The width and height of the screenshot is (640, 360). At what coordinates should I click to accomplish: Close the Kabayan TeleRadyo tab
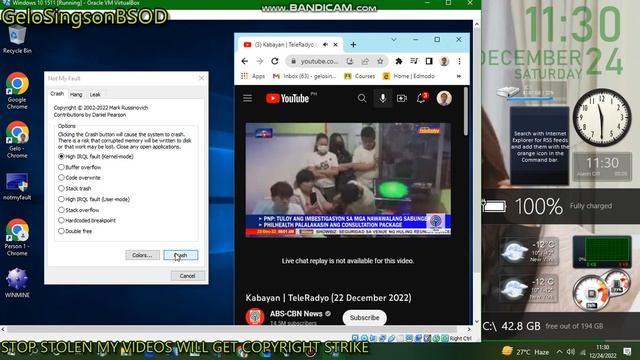[x=336, y=44]
